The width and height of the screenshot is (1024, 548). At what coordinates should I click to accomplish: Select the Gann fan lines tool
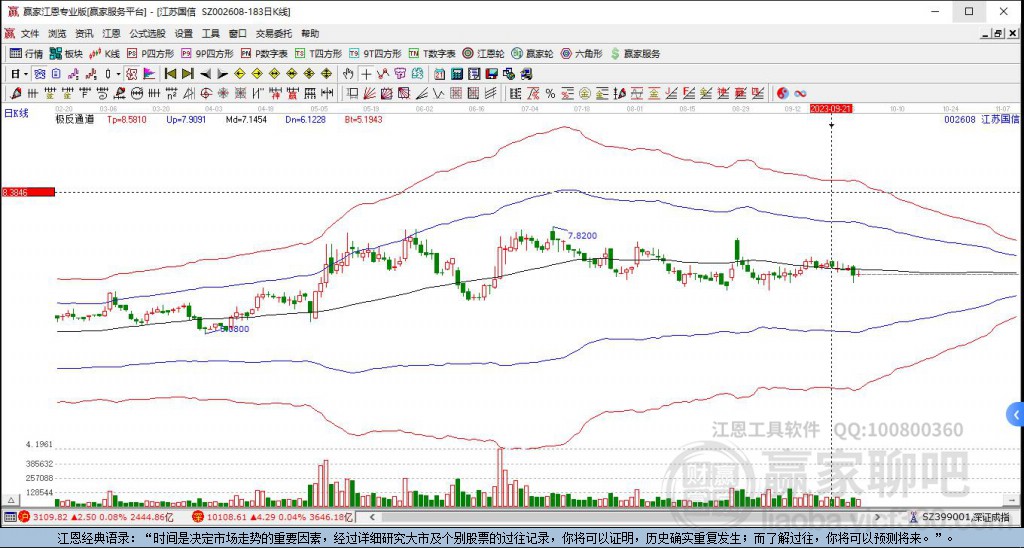pos(369,93)
